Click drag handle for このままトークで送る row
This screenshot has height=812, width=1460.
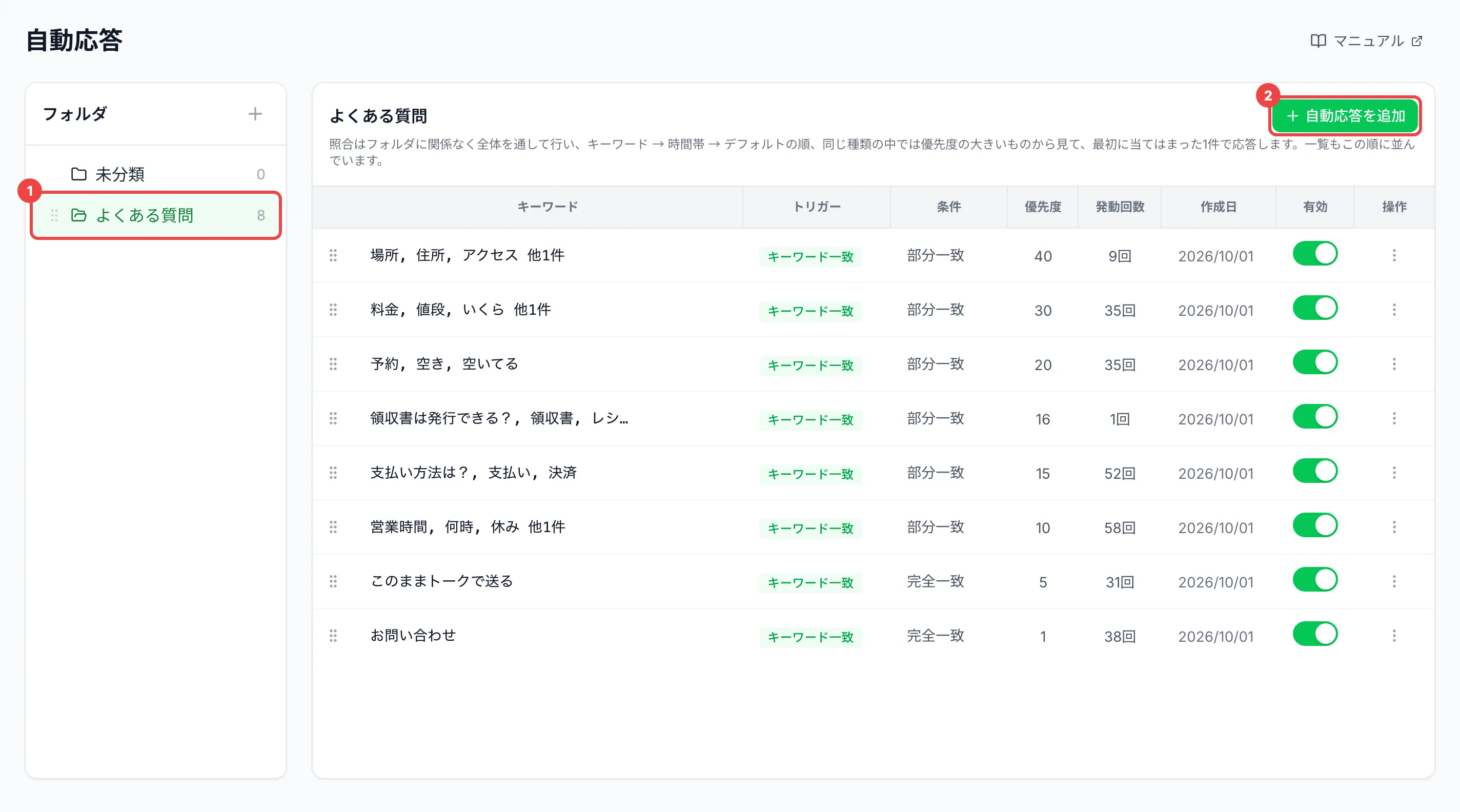(x=333, y=582)
